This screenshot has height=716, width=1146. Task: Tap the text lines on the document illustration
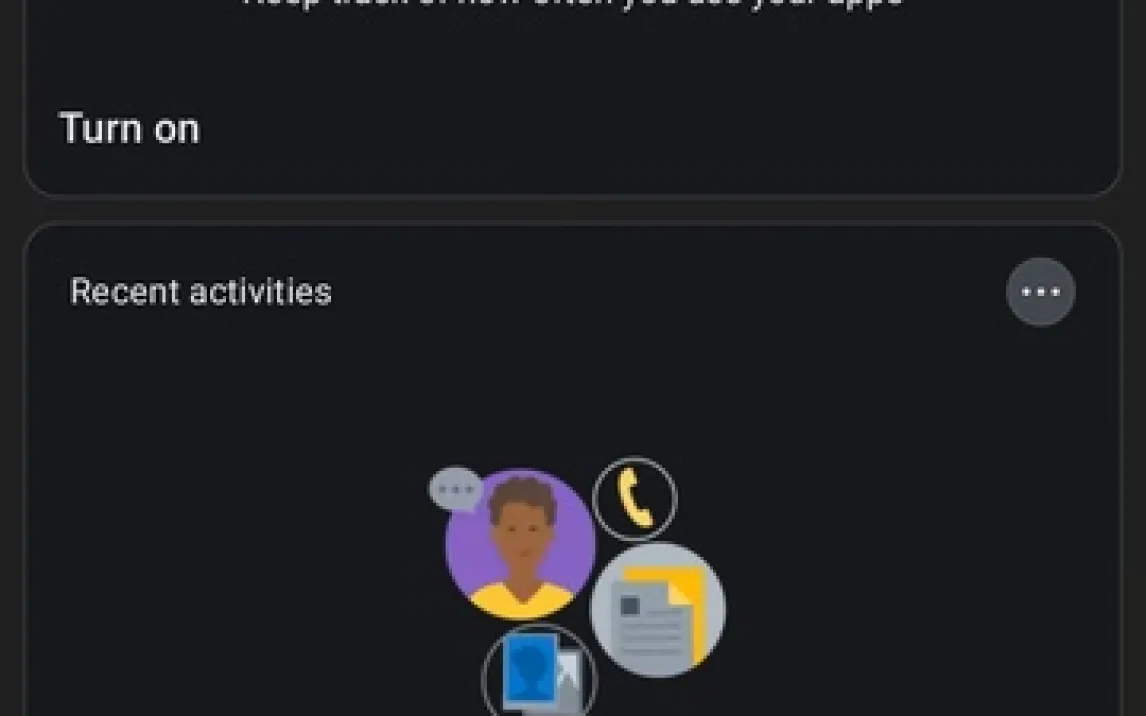[x=650, y=634]
